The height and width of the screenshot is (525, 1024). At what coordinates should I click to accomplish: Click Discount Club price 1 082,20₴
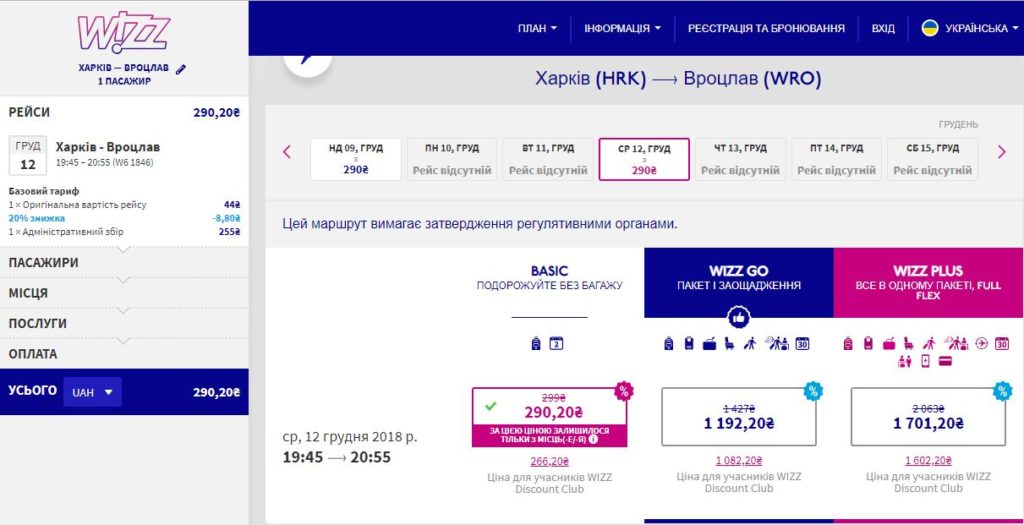click(739, 460)
